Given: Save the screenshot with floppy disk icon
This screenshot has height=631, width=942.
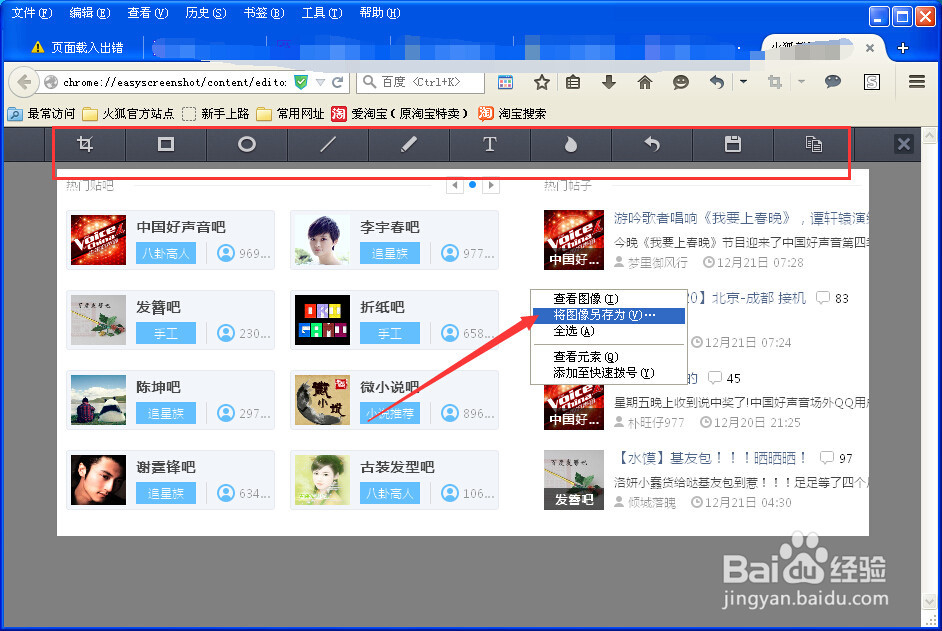Looking at the screenshot, I should pos(733,144).
